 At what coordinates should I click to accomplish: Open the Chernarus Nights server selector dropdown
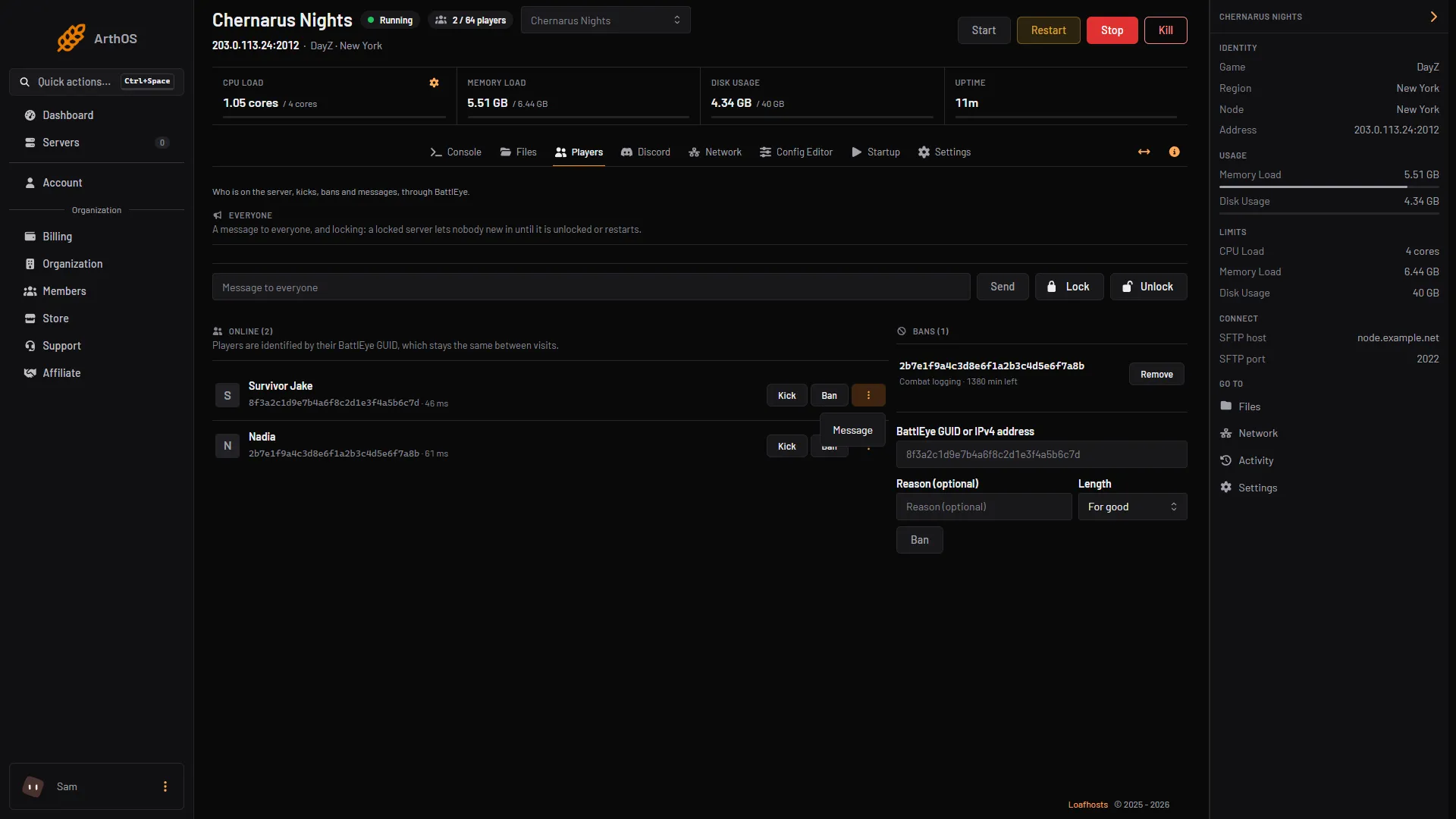(x=605, y=20)
